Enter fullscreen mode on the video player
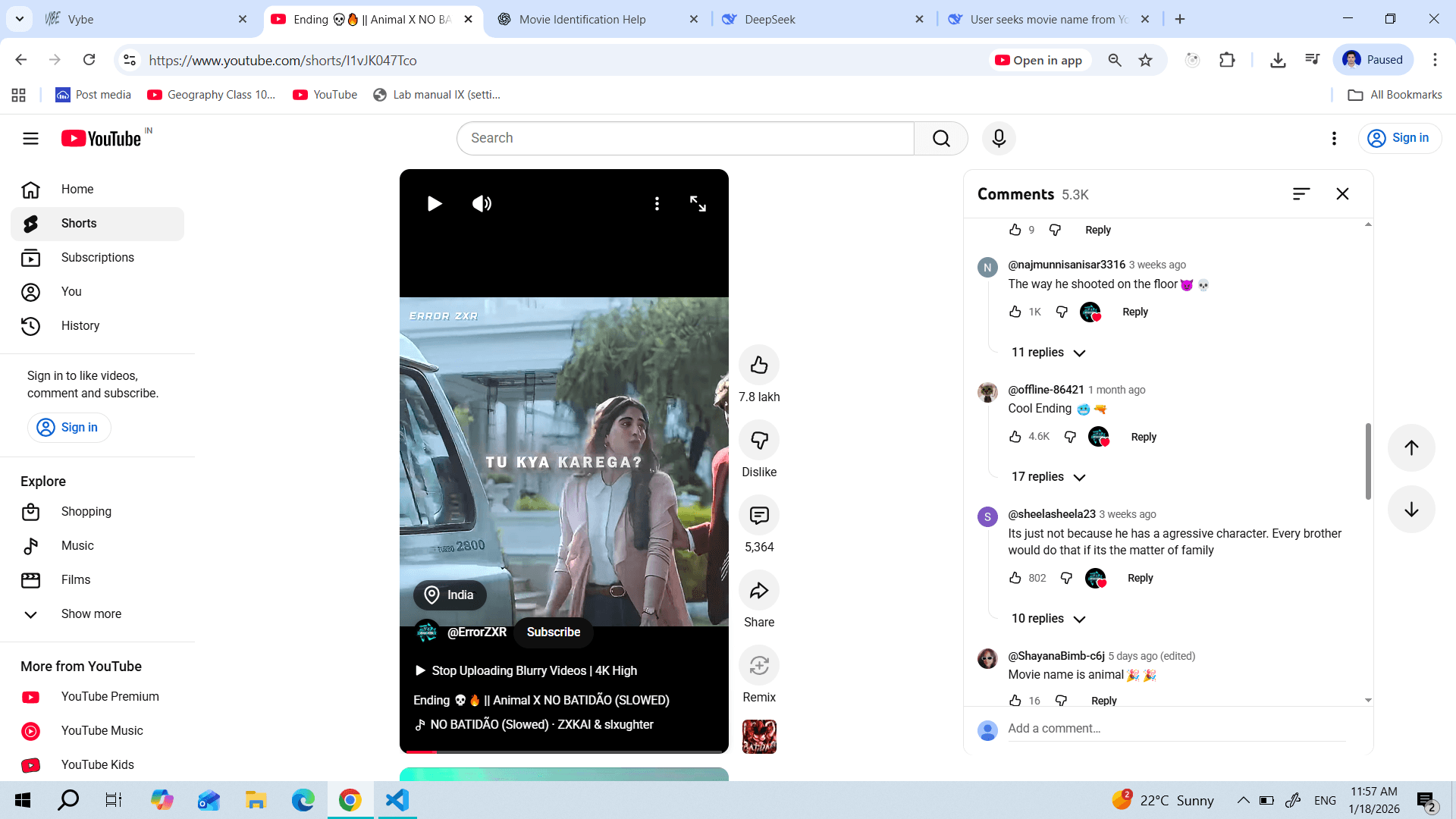Image resolution: width=1456 pixels, height=819 pixels. [698, 203]
